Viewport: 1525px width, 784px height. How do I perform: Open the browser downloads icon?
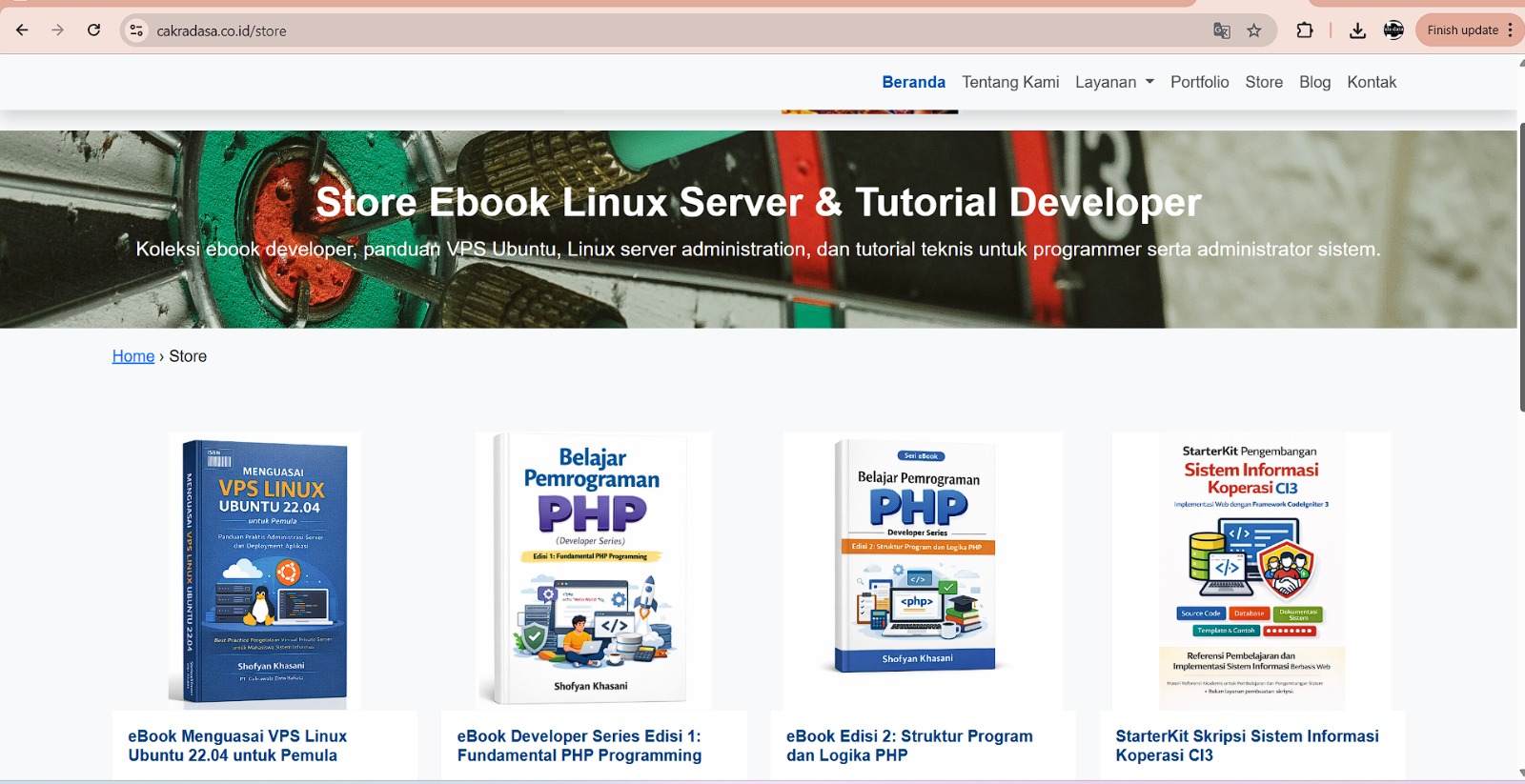[x=1357, y=30]
